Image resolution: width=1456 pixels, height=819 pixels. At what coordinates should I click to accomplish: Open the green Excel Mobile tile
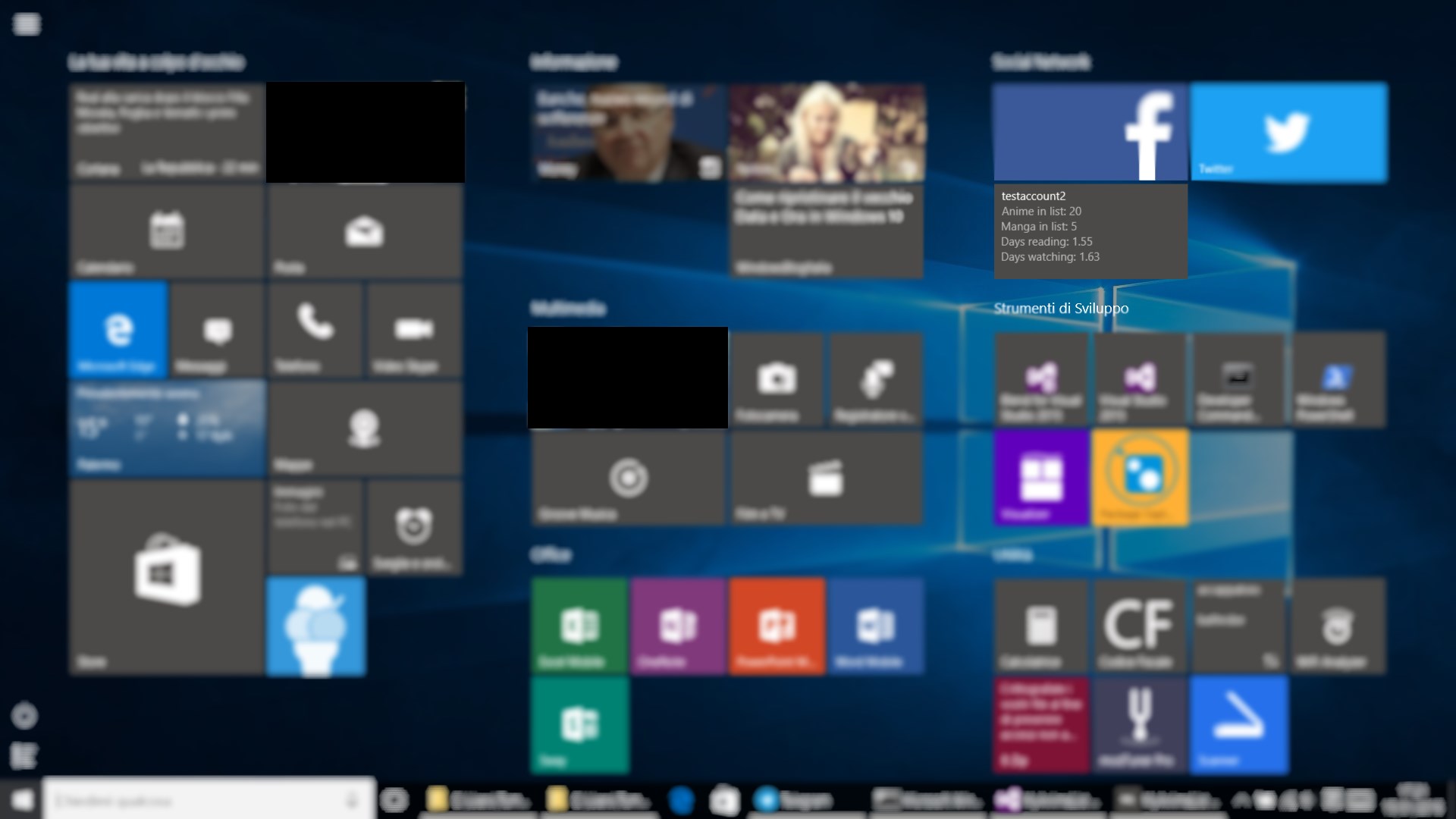click(x=579, y=626)
